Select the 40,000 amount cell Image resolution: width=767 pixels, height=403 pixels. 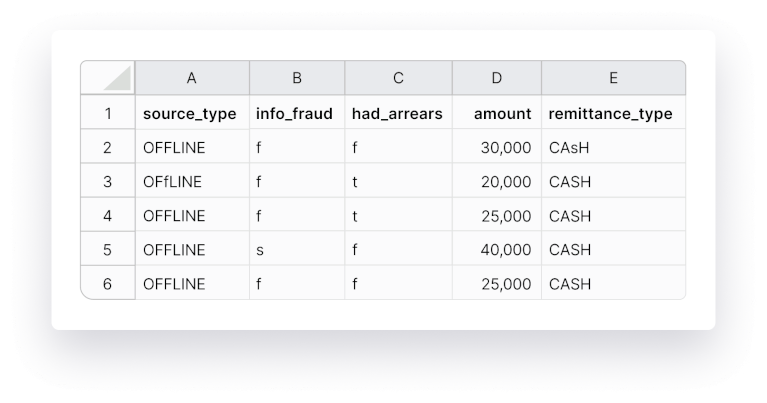pos(497,249)
